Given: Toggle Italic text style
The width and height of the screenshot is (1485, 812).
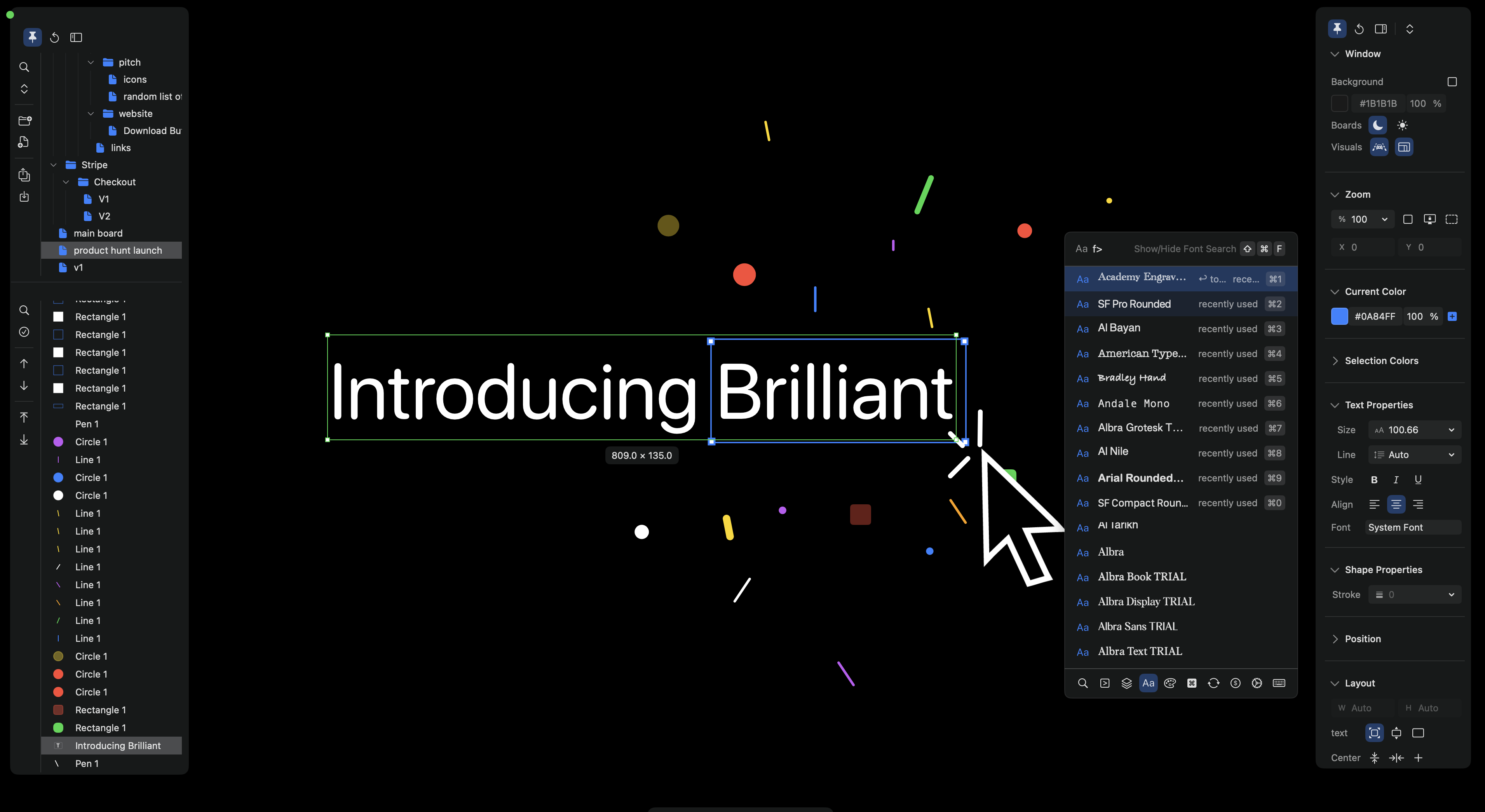Looking at the screenshot, I should click(1396, 479).
